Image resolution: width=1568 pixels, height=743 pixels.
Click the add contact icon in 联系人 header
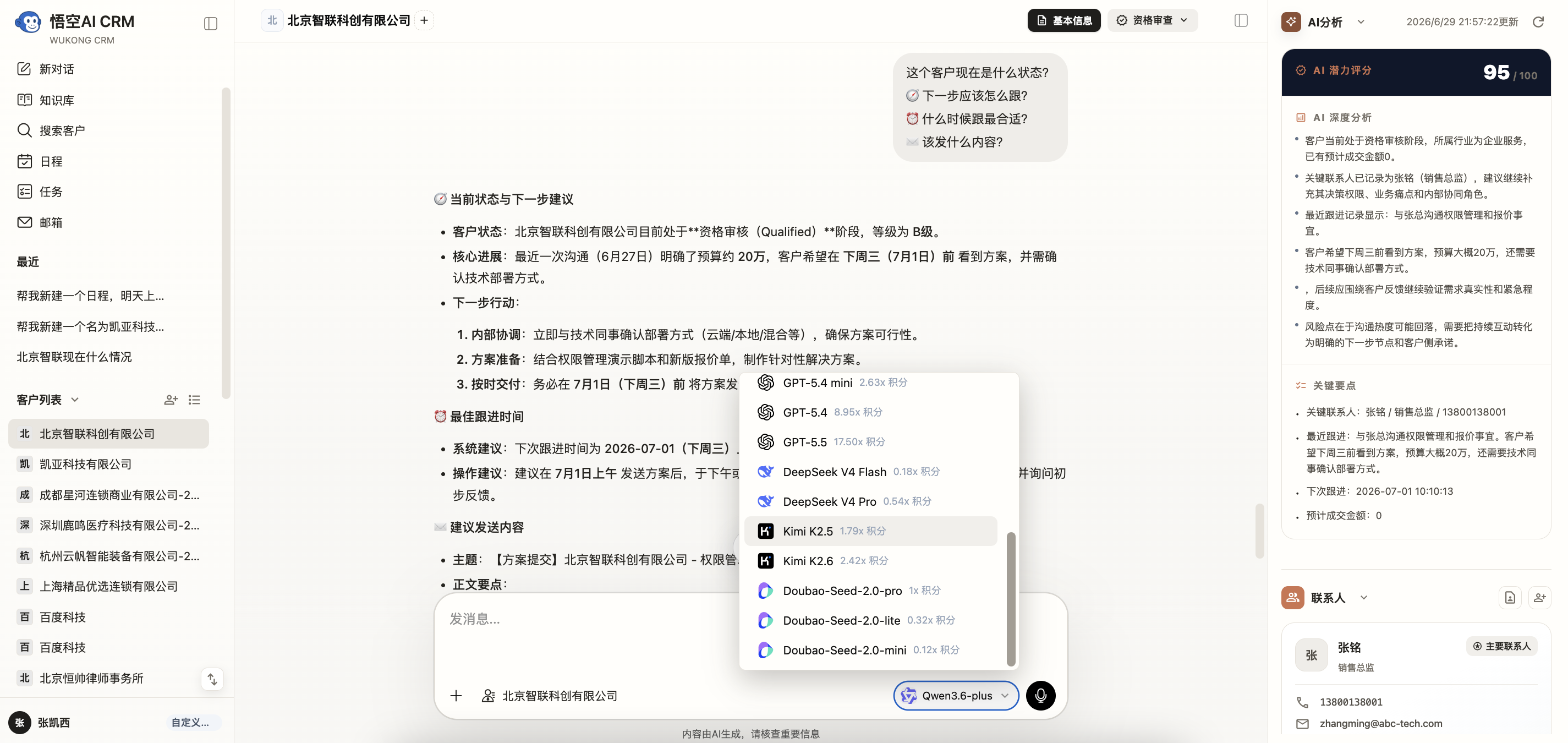tap(1539, 598)
